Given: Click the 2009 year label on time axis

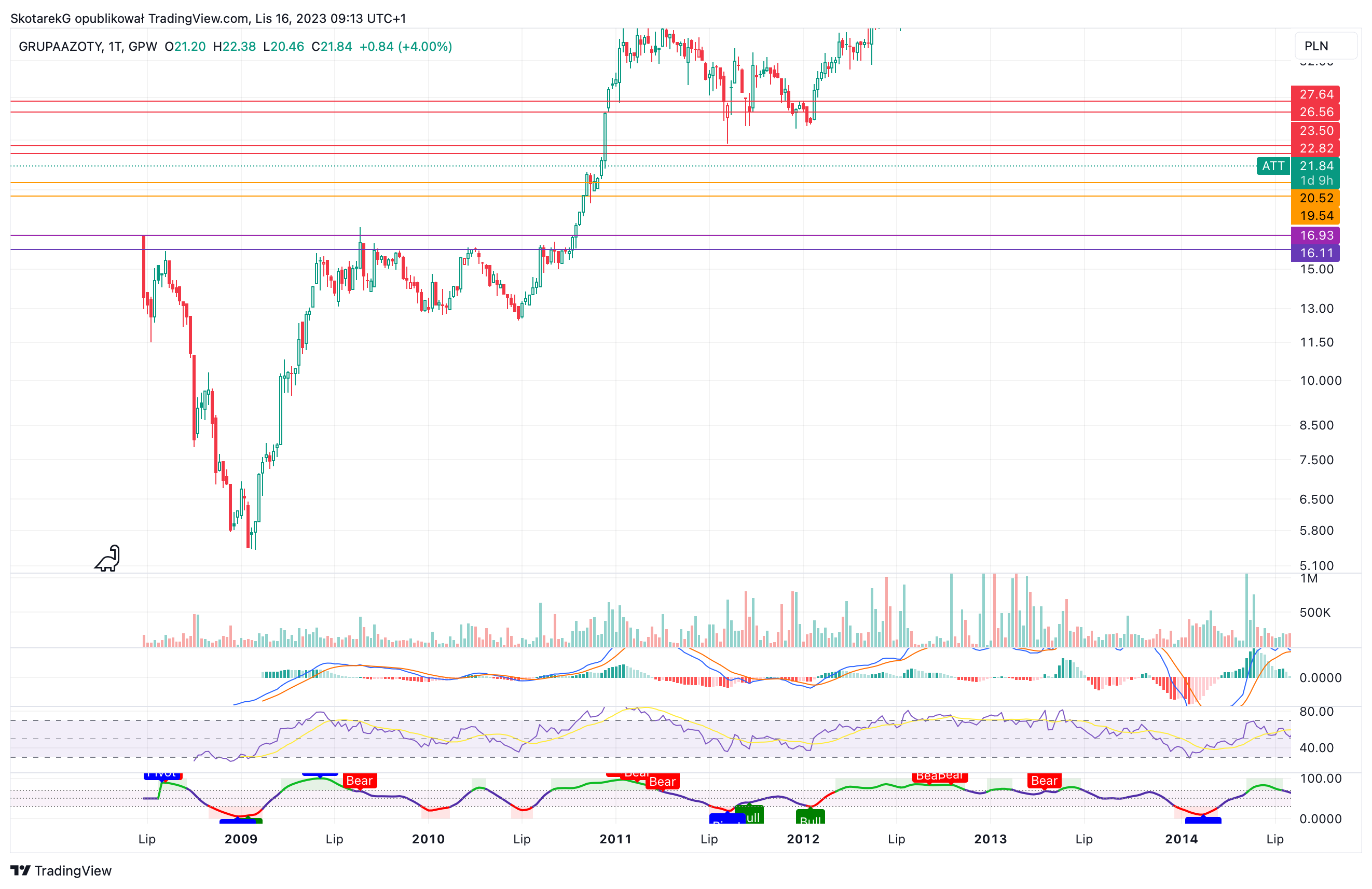Looking at the screenshot, I should [241, 839].
